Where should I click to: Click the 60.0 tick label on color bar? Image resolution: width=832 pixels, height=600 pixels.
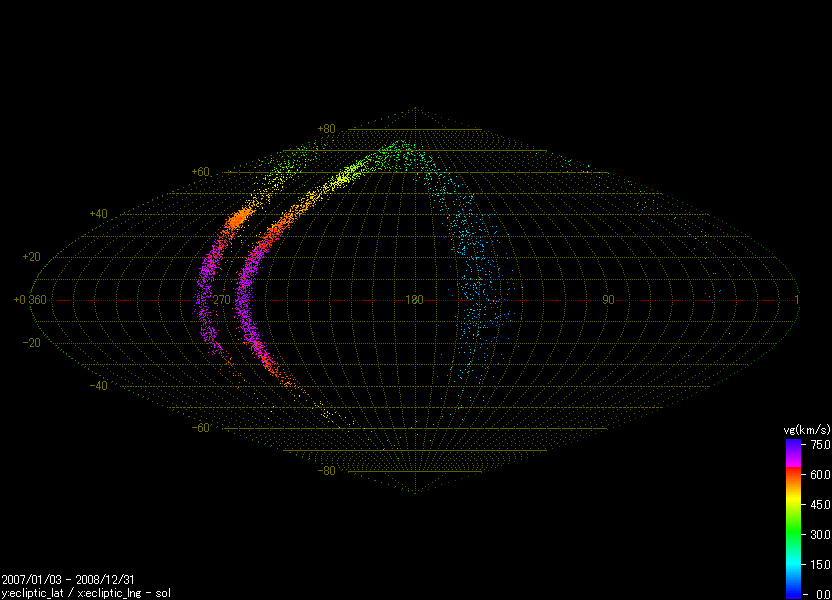(x=820, y=474)
